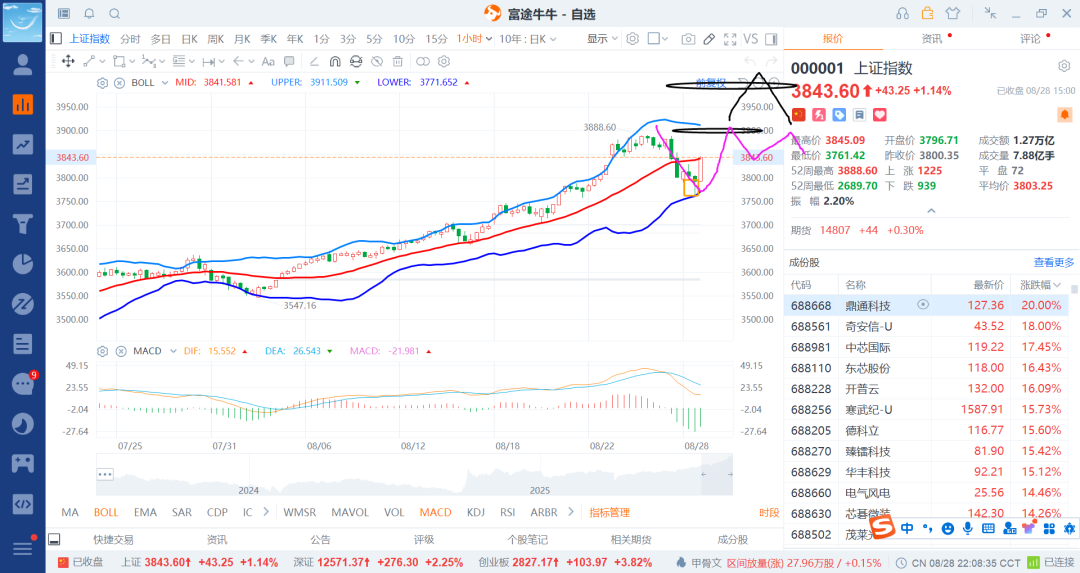Set price alert with orange bell
The image size is (1080, 573).
pyautogui.click(x=1064, y=114)
